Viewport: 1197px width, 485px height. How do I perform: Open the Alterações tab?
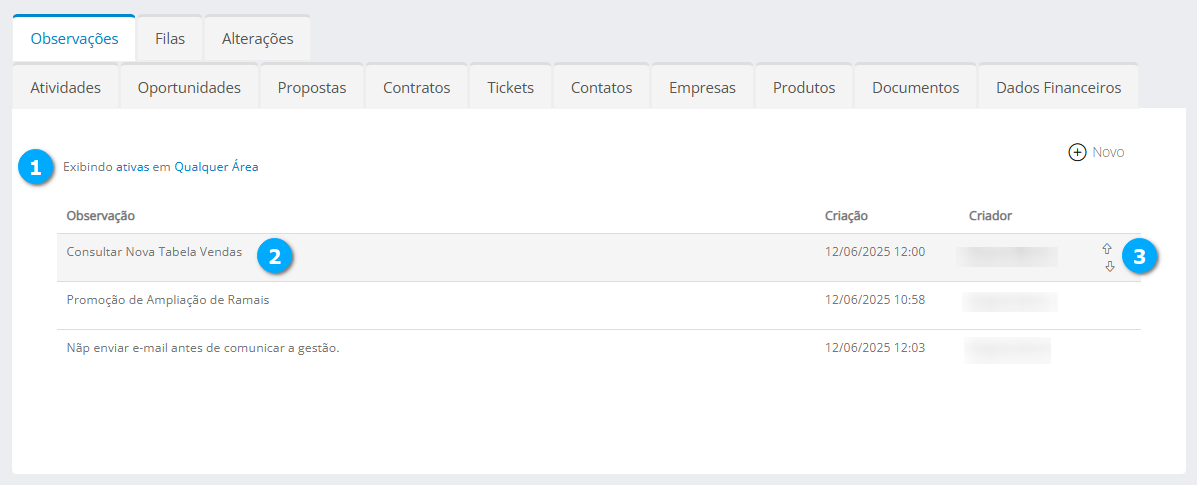(x=257, y=39)
